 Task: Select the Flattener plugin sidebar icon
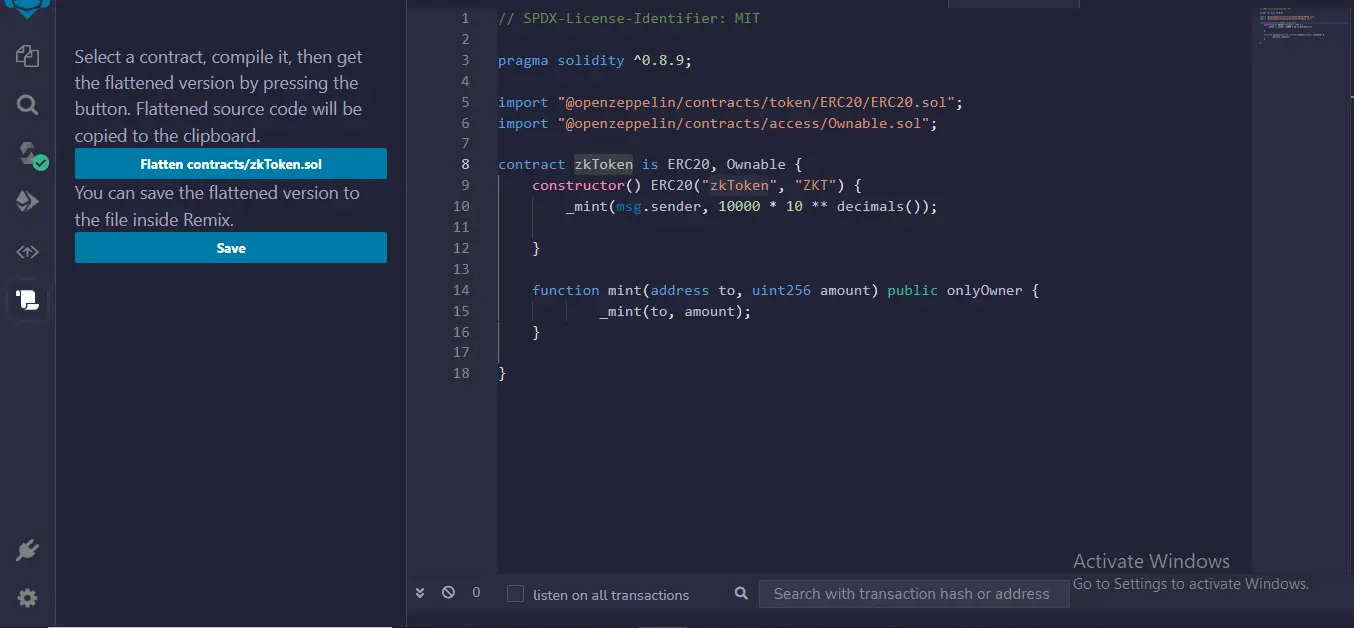27,298
